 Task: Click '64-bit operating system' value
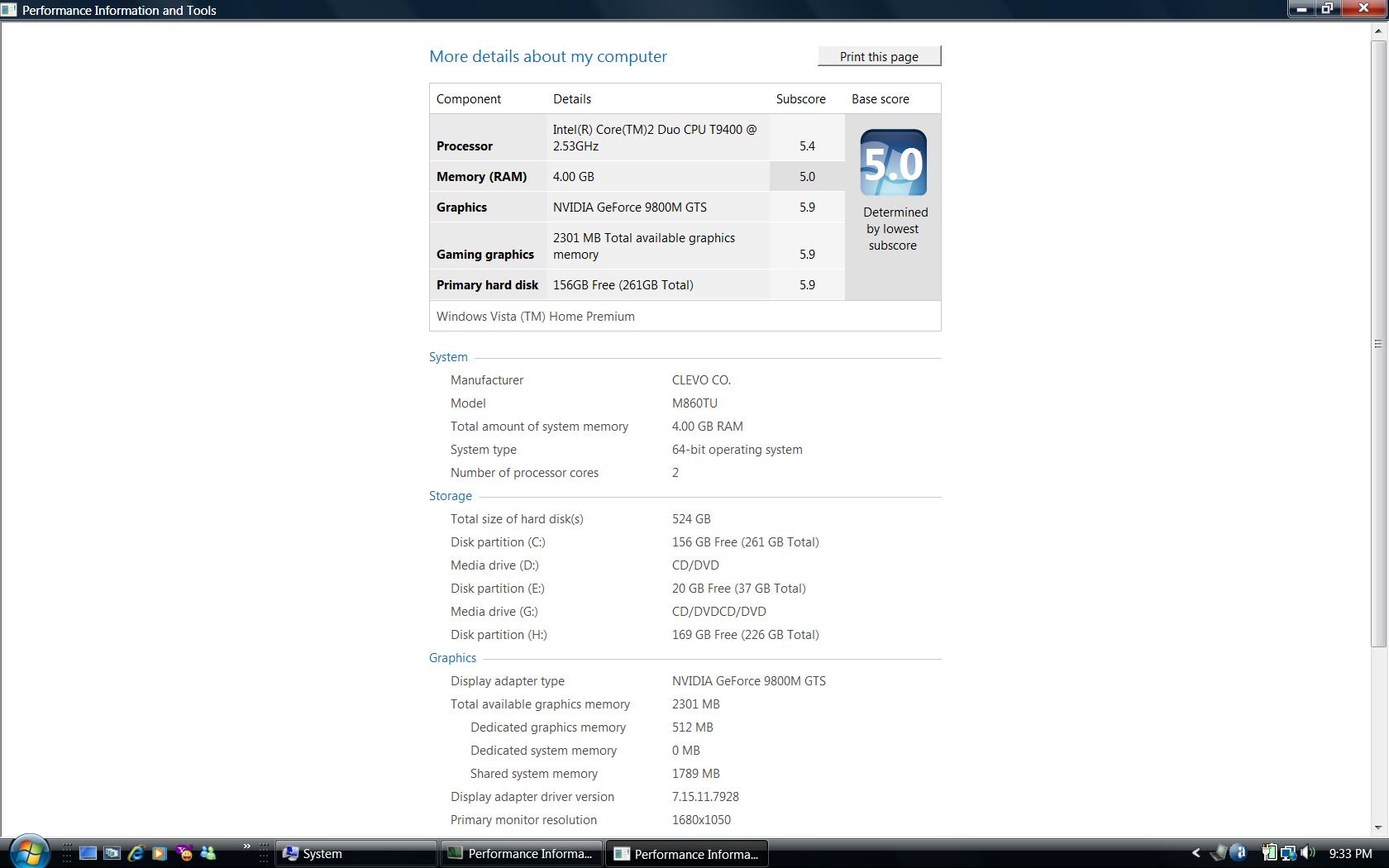737,450
